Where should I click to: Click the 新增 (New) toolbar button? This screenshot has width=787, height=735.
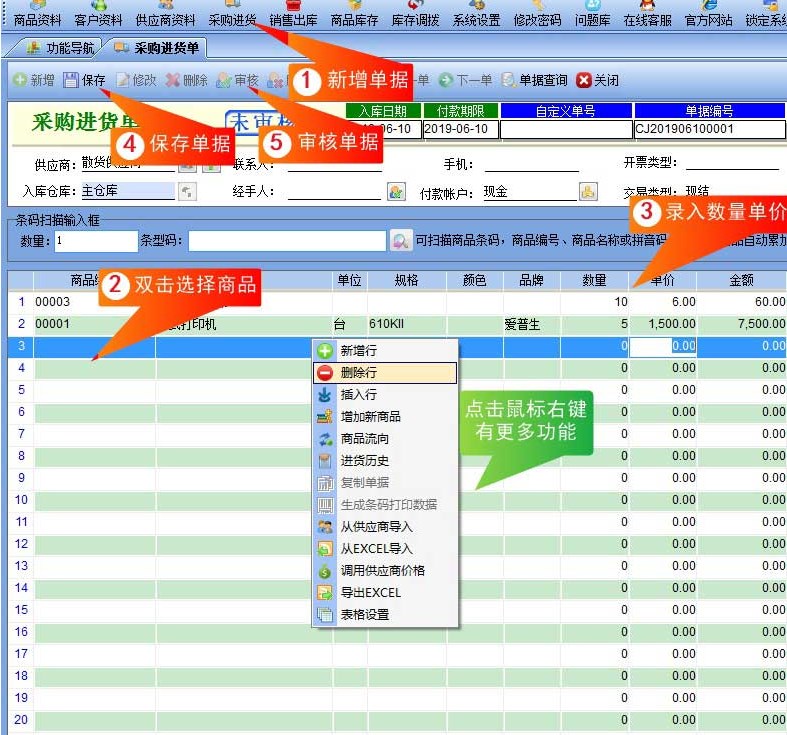coord(34,80)
